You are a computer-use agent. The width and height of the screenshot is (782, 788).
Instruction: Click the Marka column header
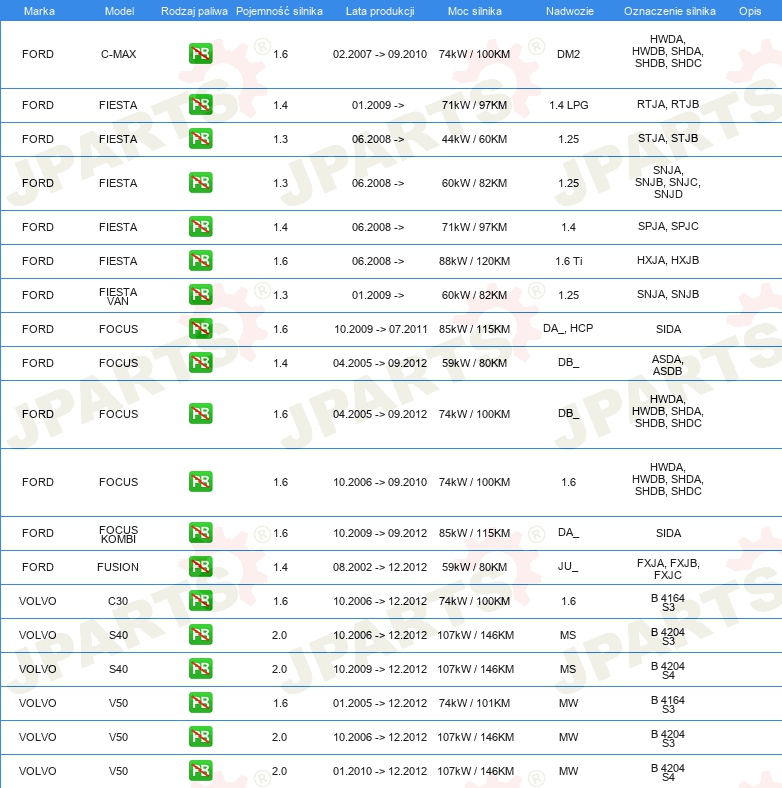[39, 11]
